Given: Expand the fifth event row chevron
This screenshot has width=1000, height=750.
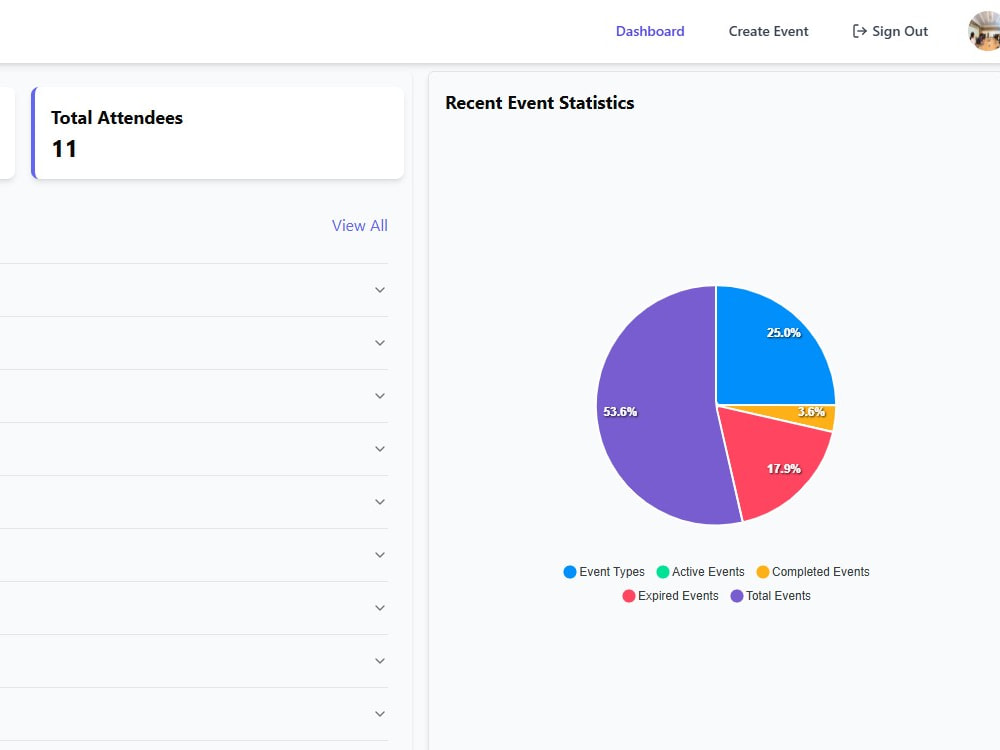Looking at the screenshot, I should (380, 502).
